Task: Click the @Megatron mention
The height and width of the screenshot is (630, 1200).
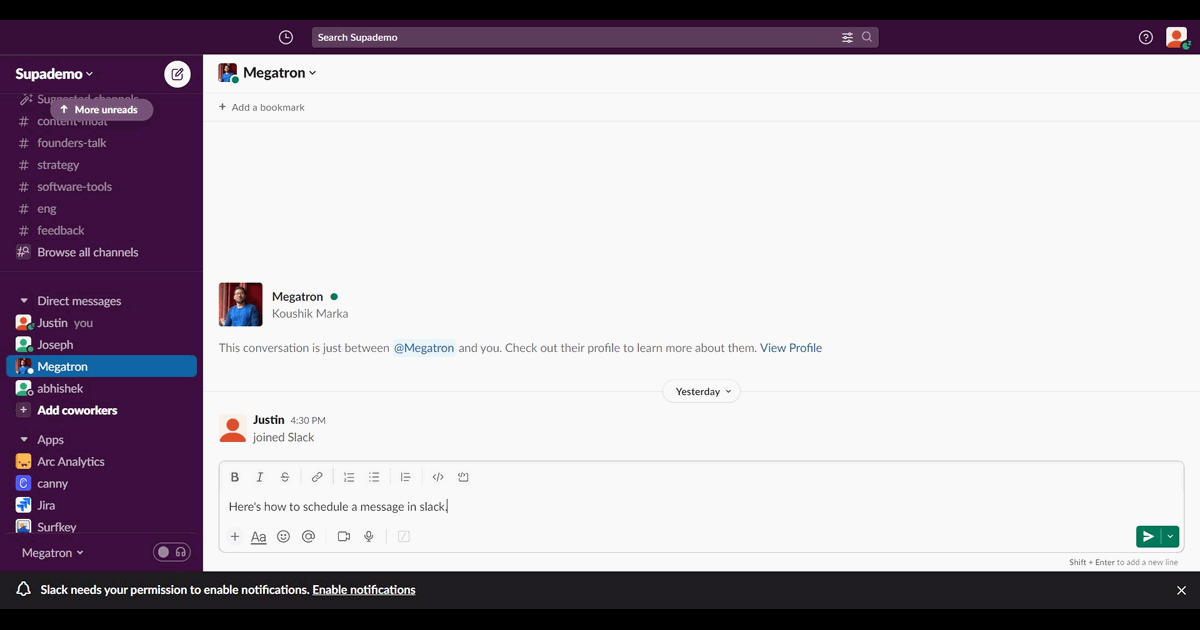Action: (424, 348)
